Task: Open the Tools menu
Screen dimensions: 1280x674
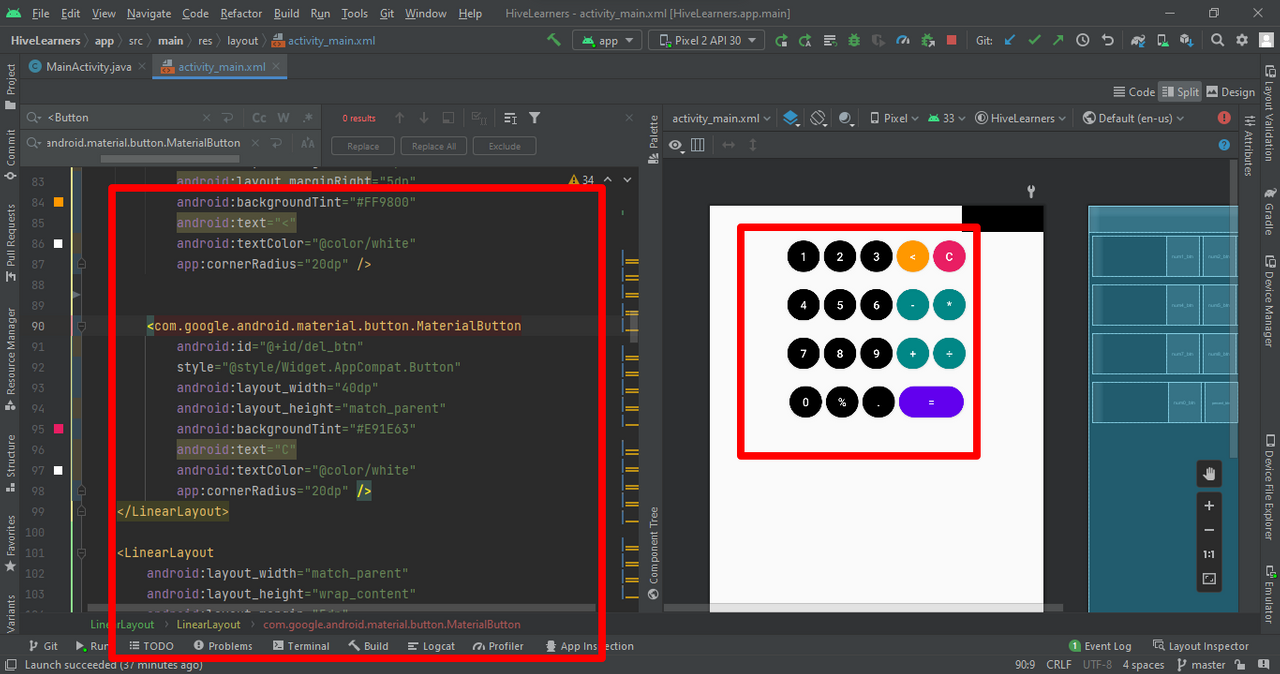Action: pyautogui.click(x=354, y=13)
